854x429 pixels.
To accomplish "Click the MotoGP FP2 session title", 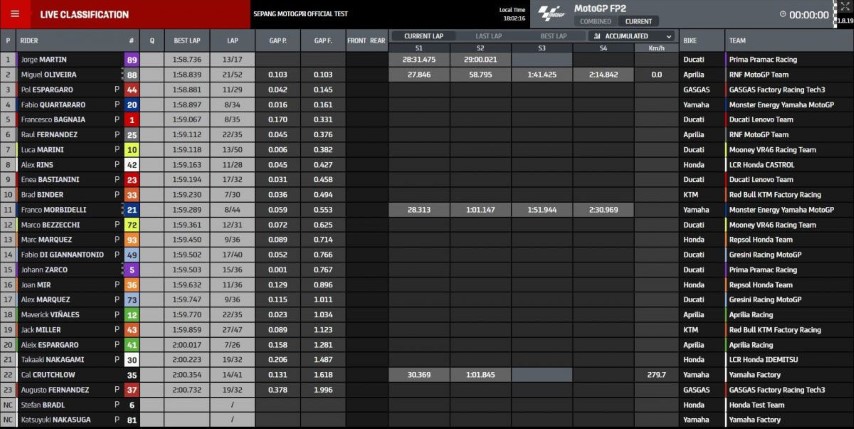I will pyautogui.click(x=600, y=8).
